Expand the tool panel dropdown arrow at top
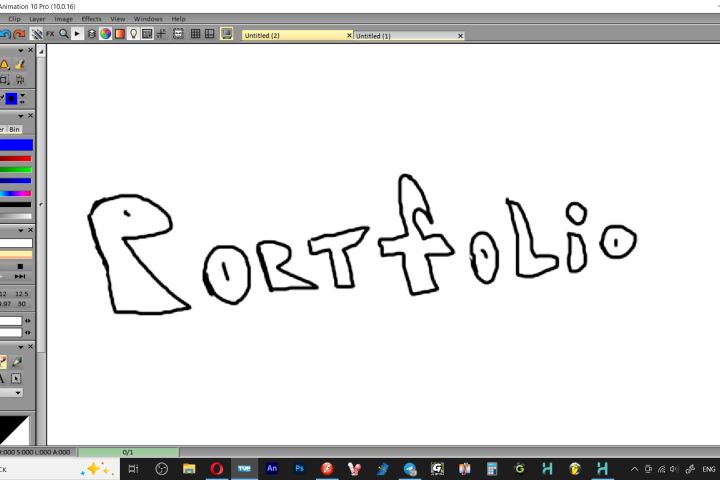 21,50
